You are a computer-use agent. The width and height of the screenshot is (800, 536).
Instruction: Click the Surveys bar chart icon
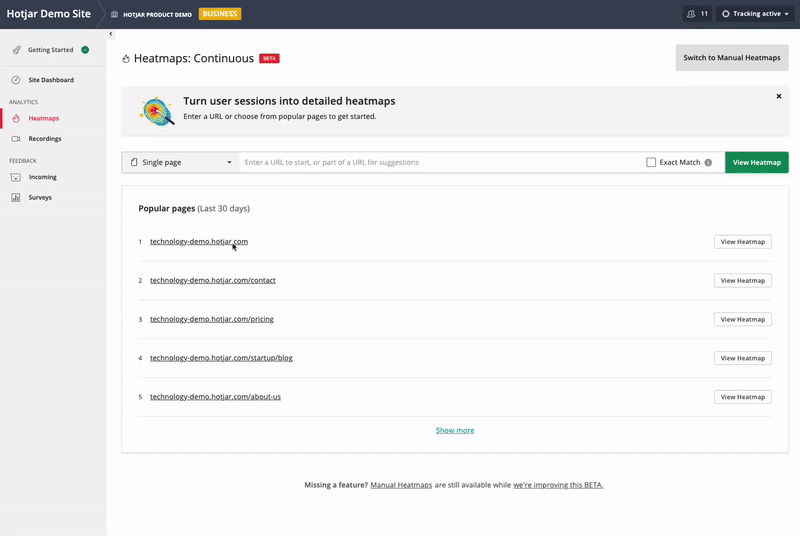tap(16, 198)
